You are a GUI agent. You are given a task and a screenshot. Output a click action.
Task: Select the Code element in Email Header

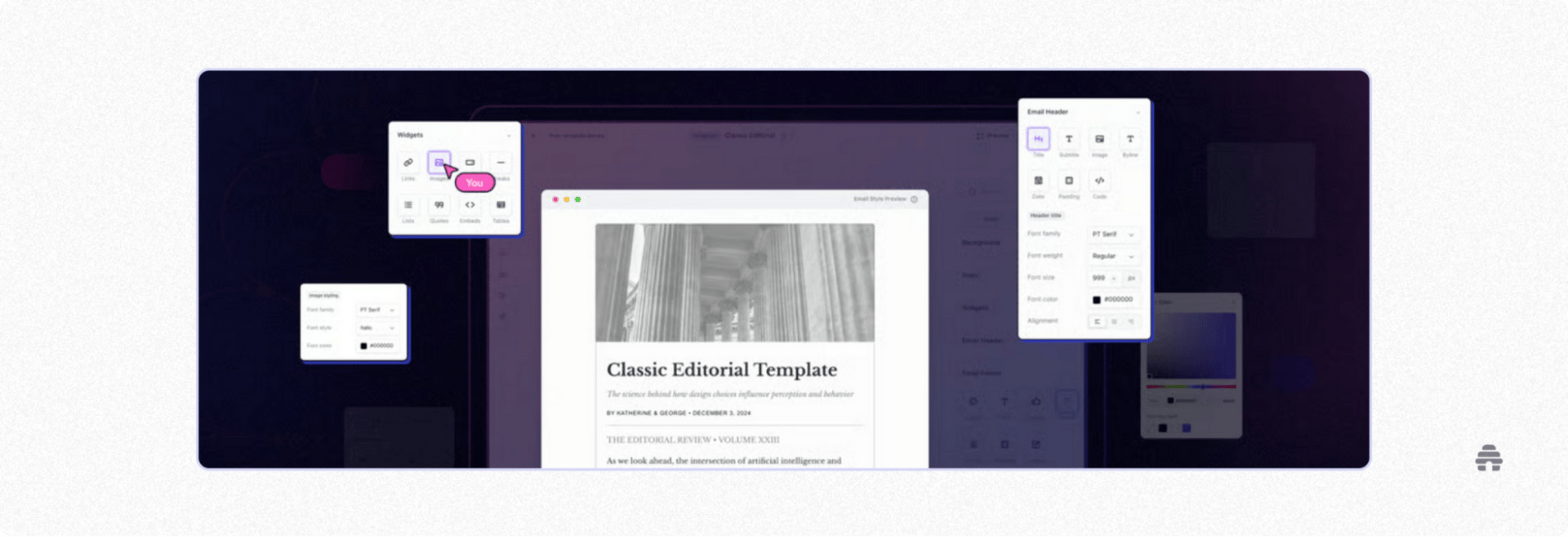[x=1100, y=181]
